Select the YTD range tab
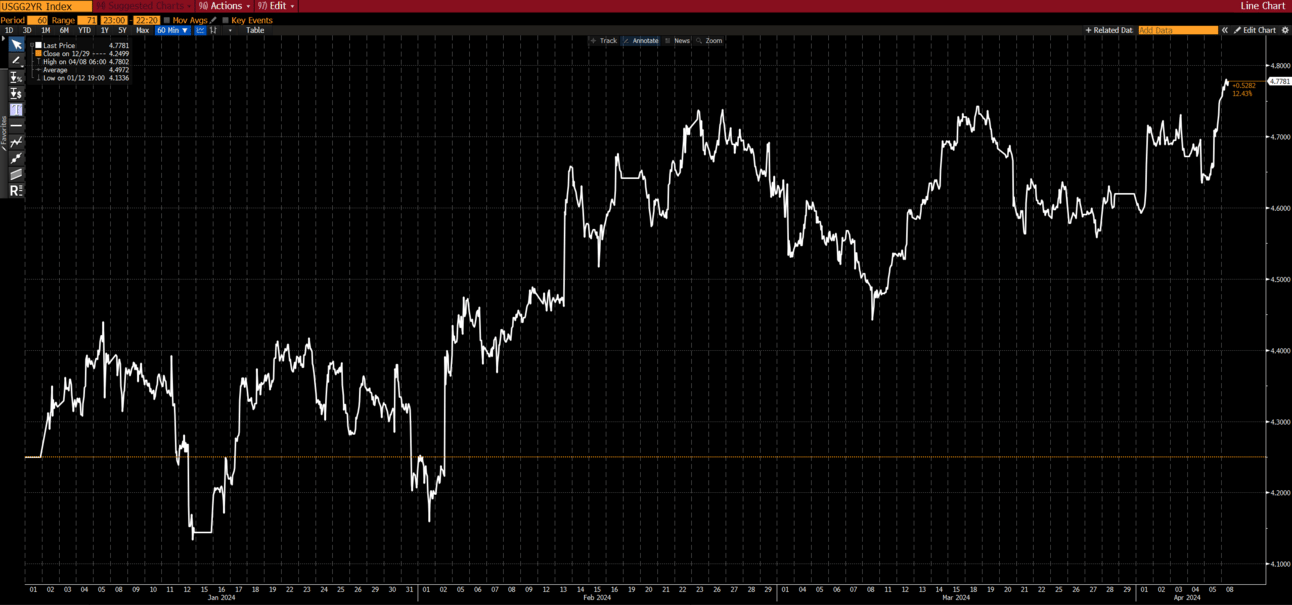 85,30
